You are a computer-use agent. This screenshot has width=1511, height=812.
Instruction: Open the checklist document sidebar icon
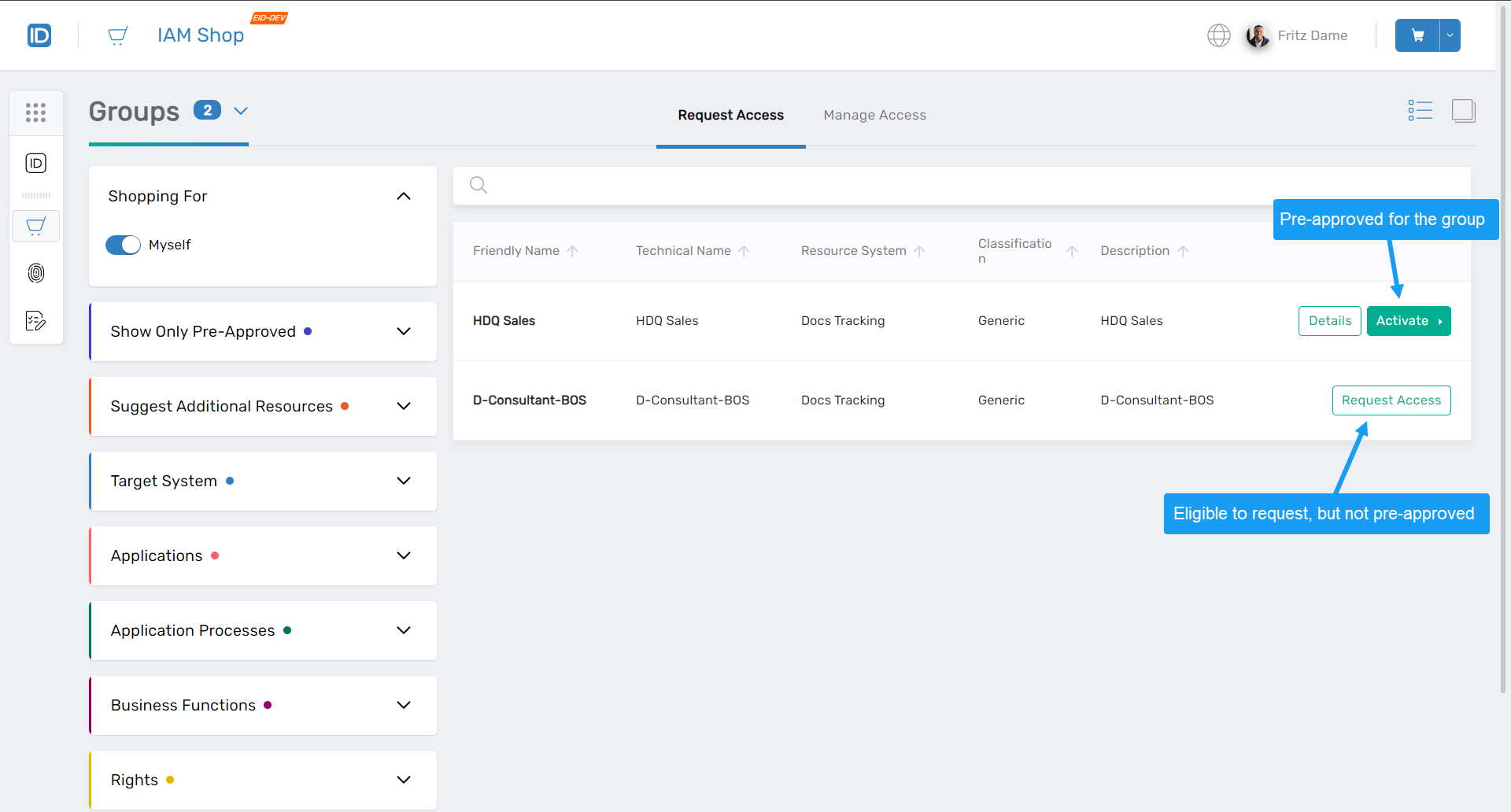(x=35, y=320)
